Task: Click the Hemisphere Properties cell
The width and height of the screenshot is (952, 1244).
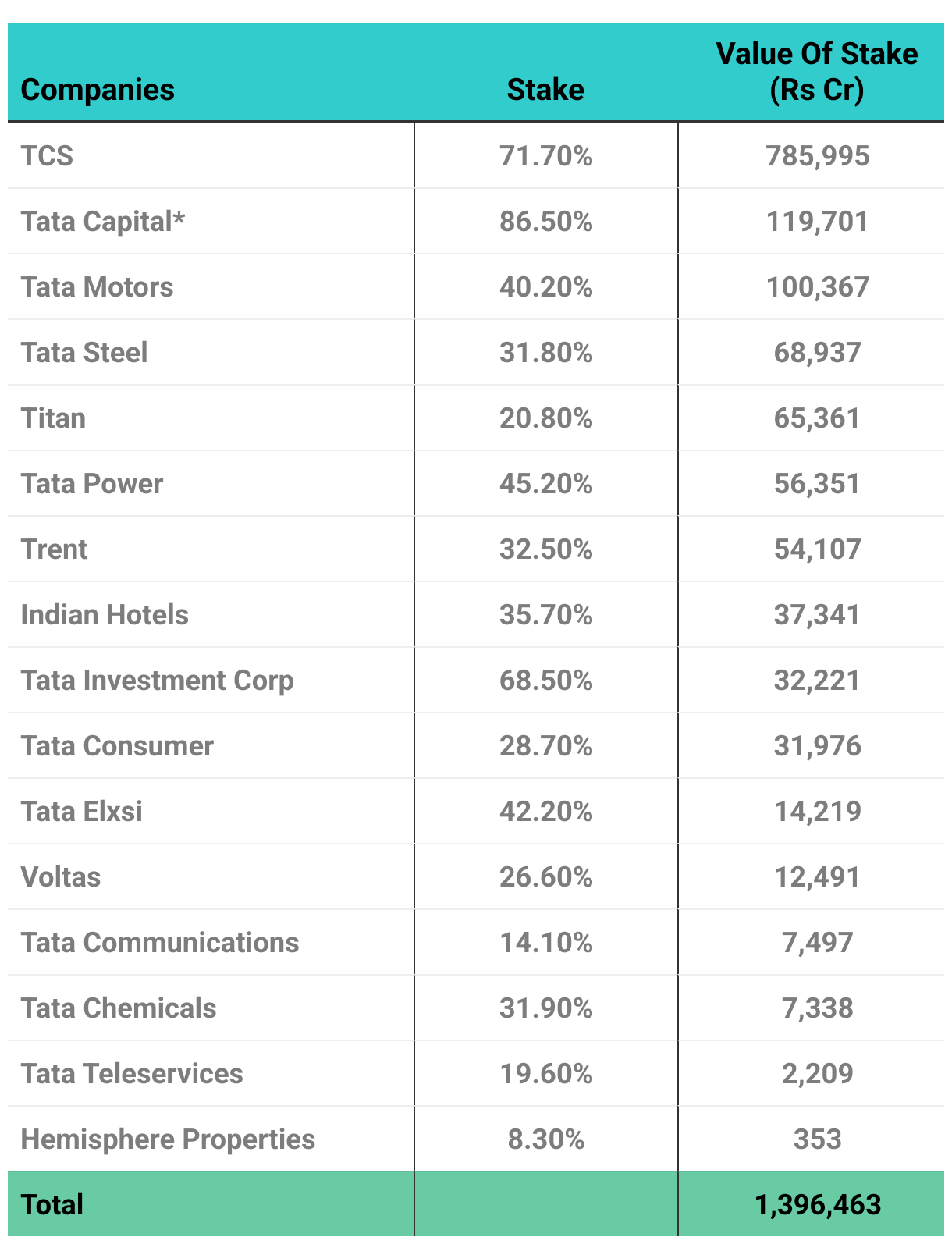Action: tap(168, 1139)
